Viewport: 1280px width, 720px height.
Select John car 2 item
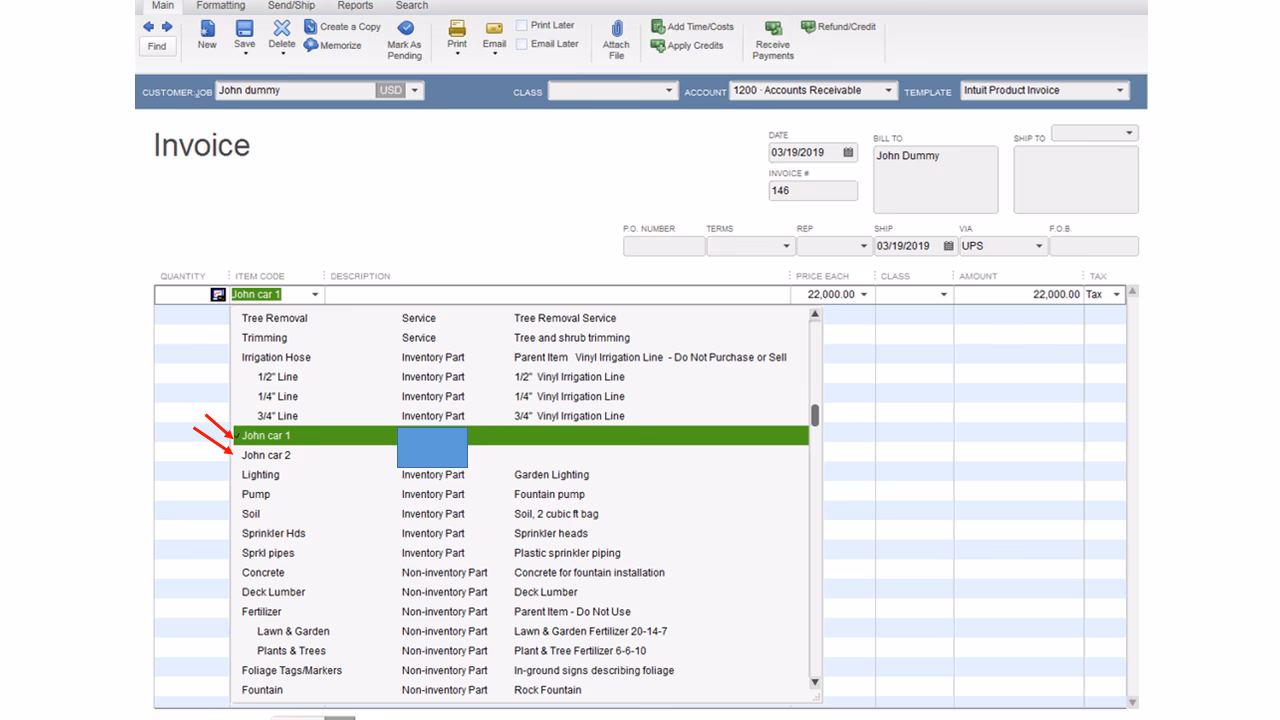520,455
